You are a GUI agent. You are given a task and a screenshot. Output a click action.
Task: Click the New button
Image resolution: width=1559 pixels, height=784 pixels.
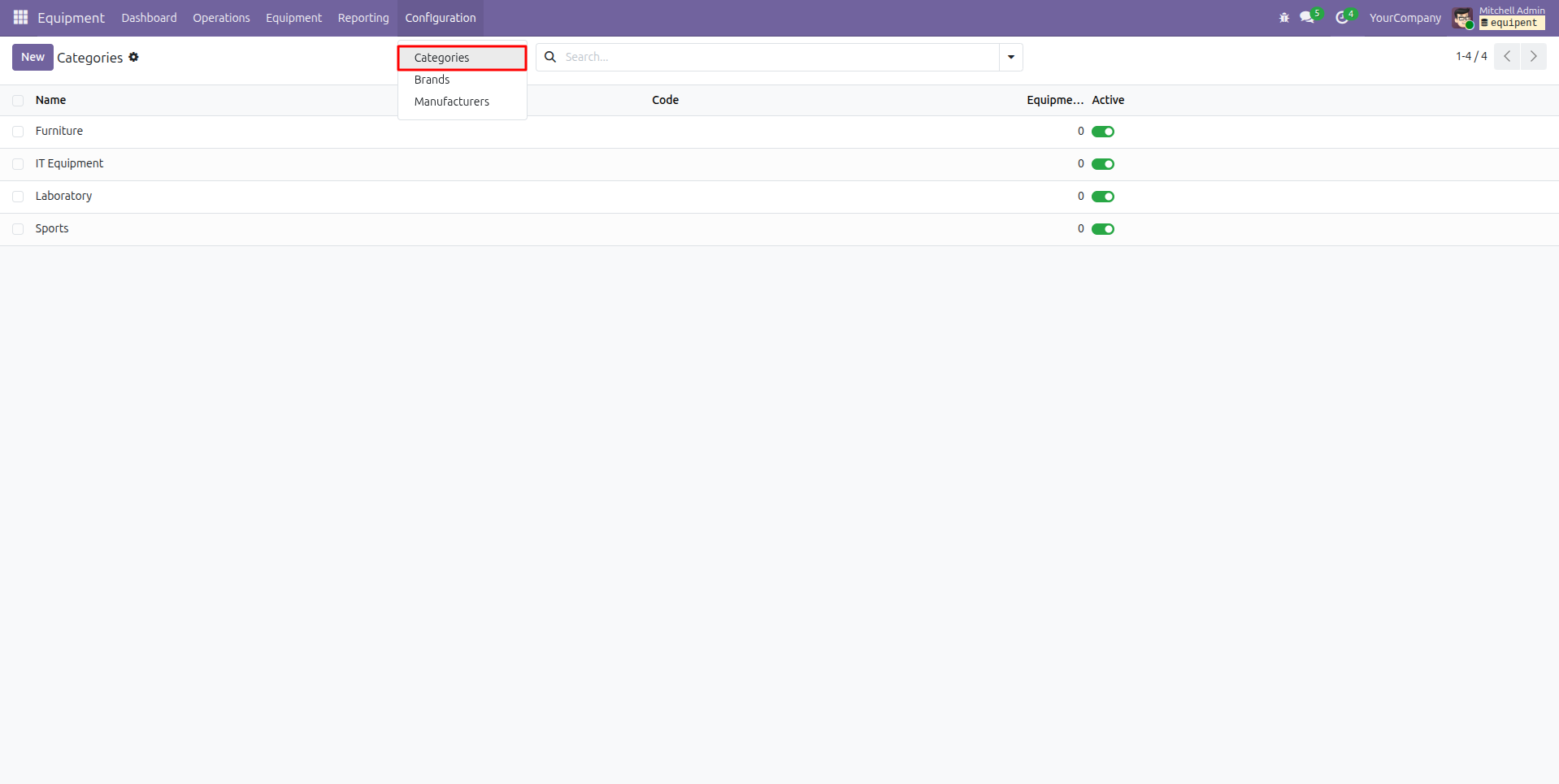click(33, 57)
